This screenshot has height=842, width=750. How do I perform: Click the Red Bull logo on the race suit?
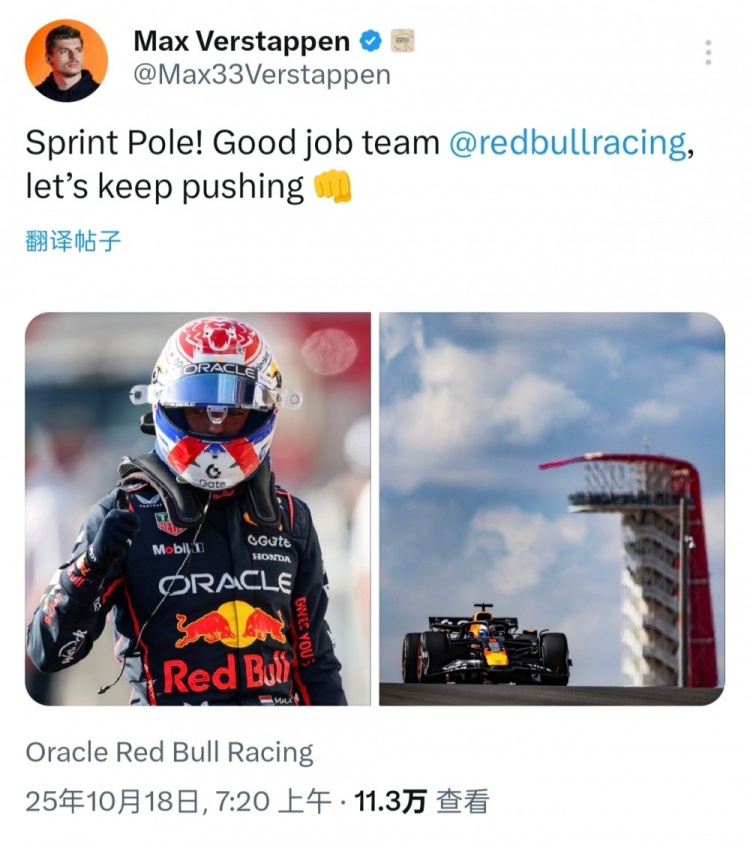coord(231,627)
